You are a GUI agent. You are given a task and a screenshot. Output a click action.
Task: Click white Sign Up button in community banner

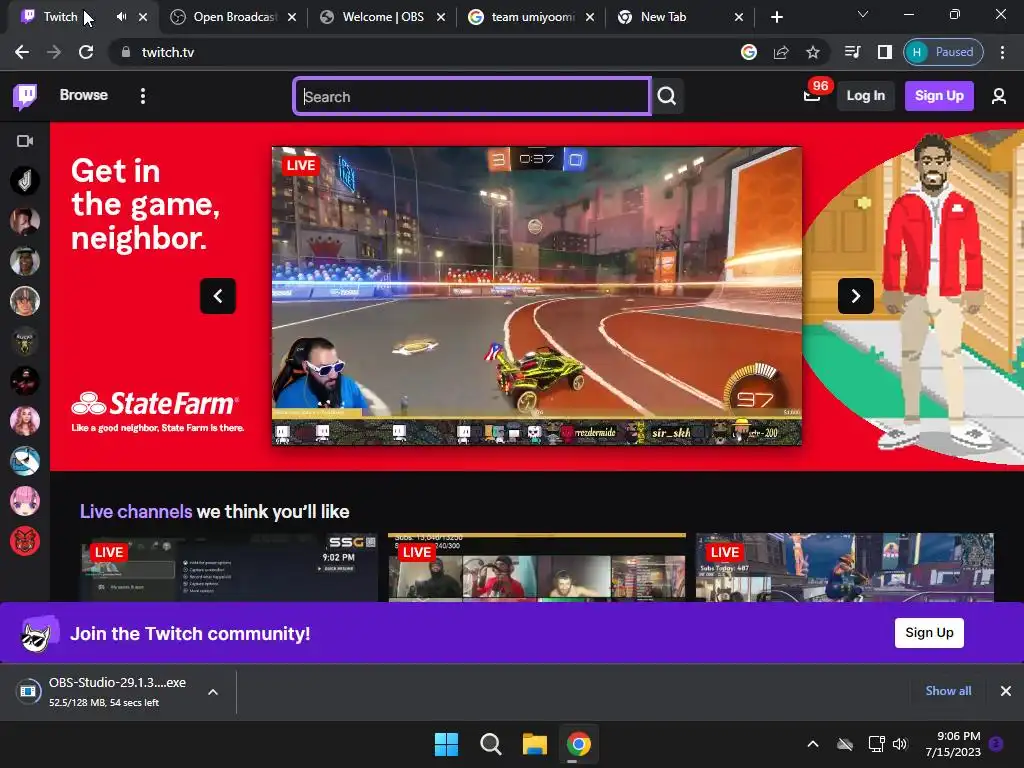coord(929,633)
